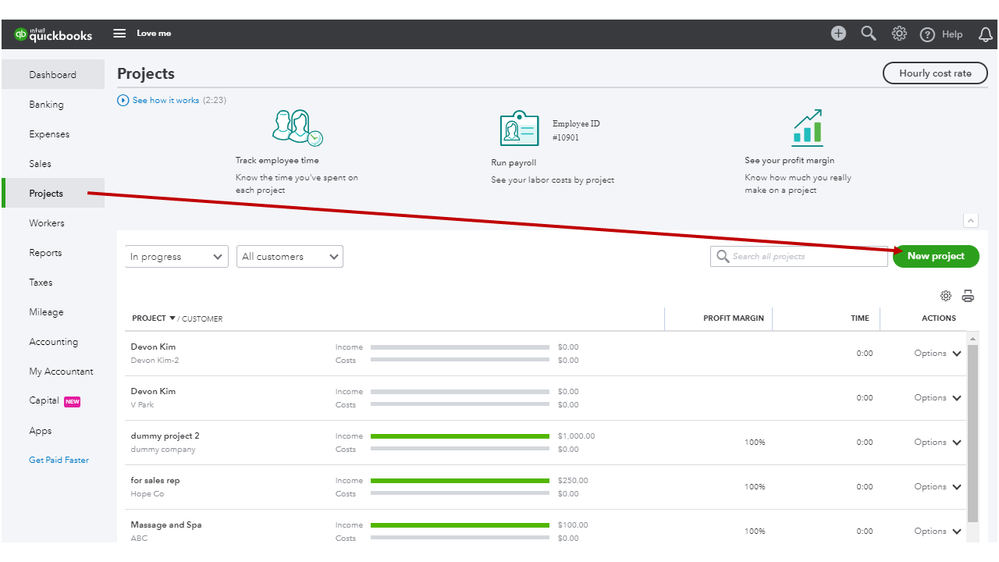
Task: Go to Reports in sidebar
Action: click(46, 253)
